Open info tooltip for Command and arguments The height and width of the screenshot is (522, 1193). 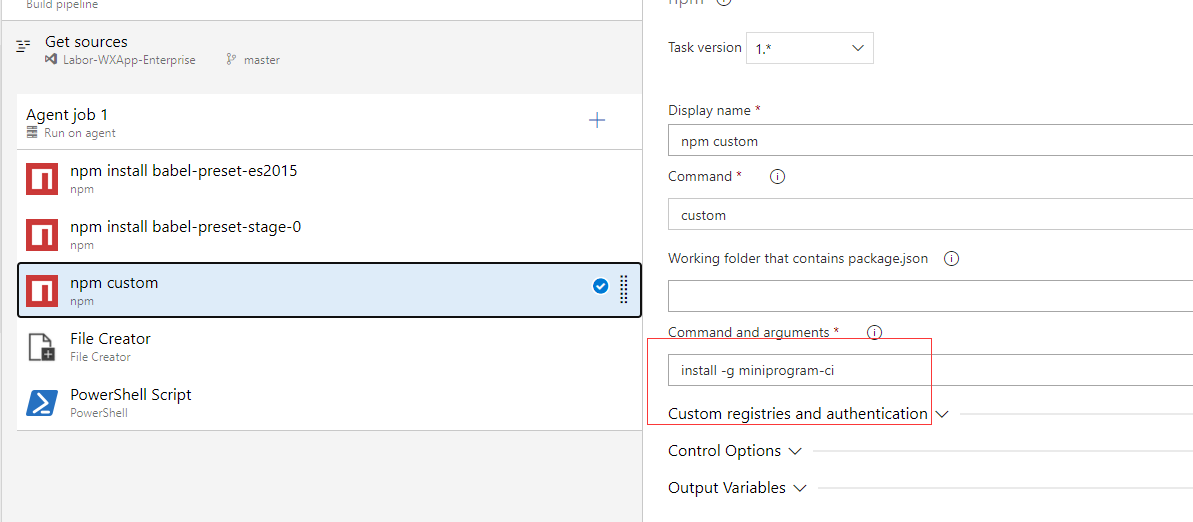point(874,333)
